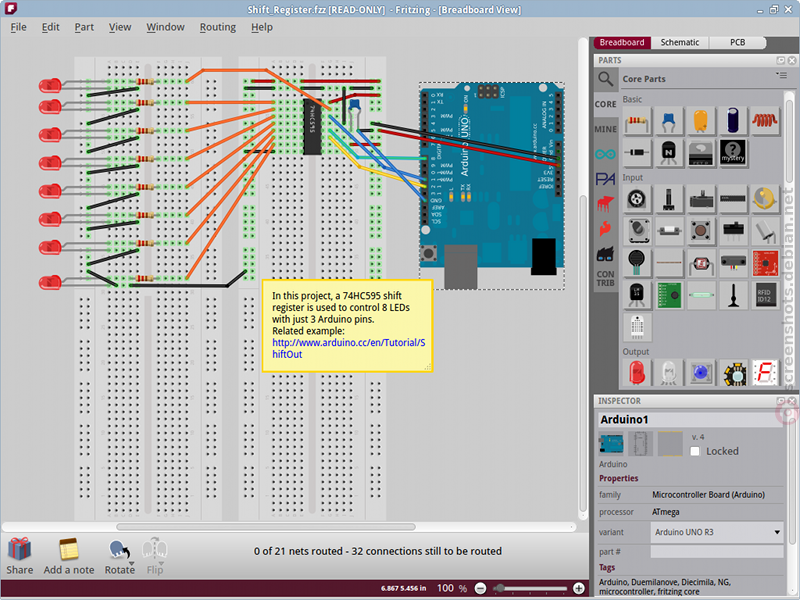Click the zoom 100 percent field

click(x=445, y=588)
